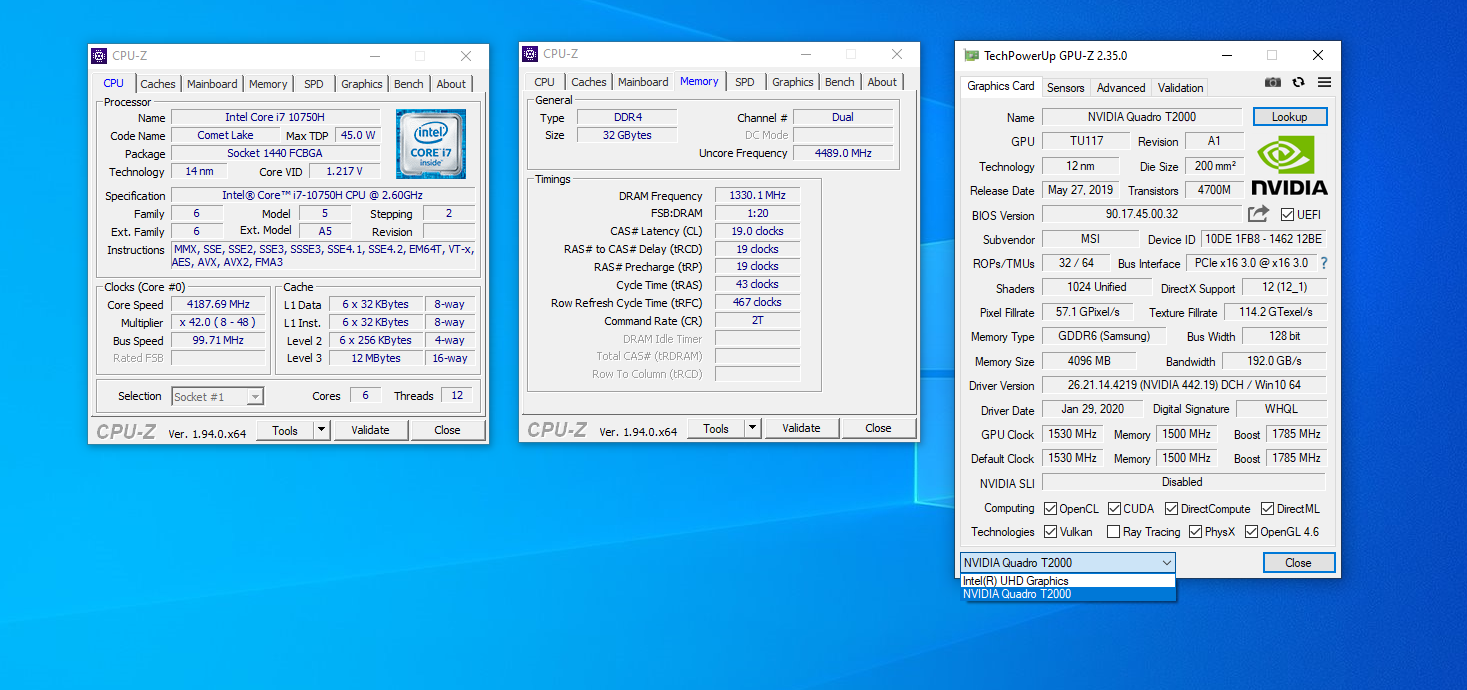This screenshot has height=690, width=1467.
Task: Switch to Sensors tab in GPU-Z
Action: click(1065, 87)
